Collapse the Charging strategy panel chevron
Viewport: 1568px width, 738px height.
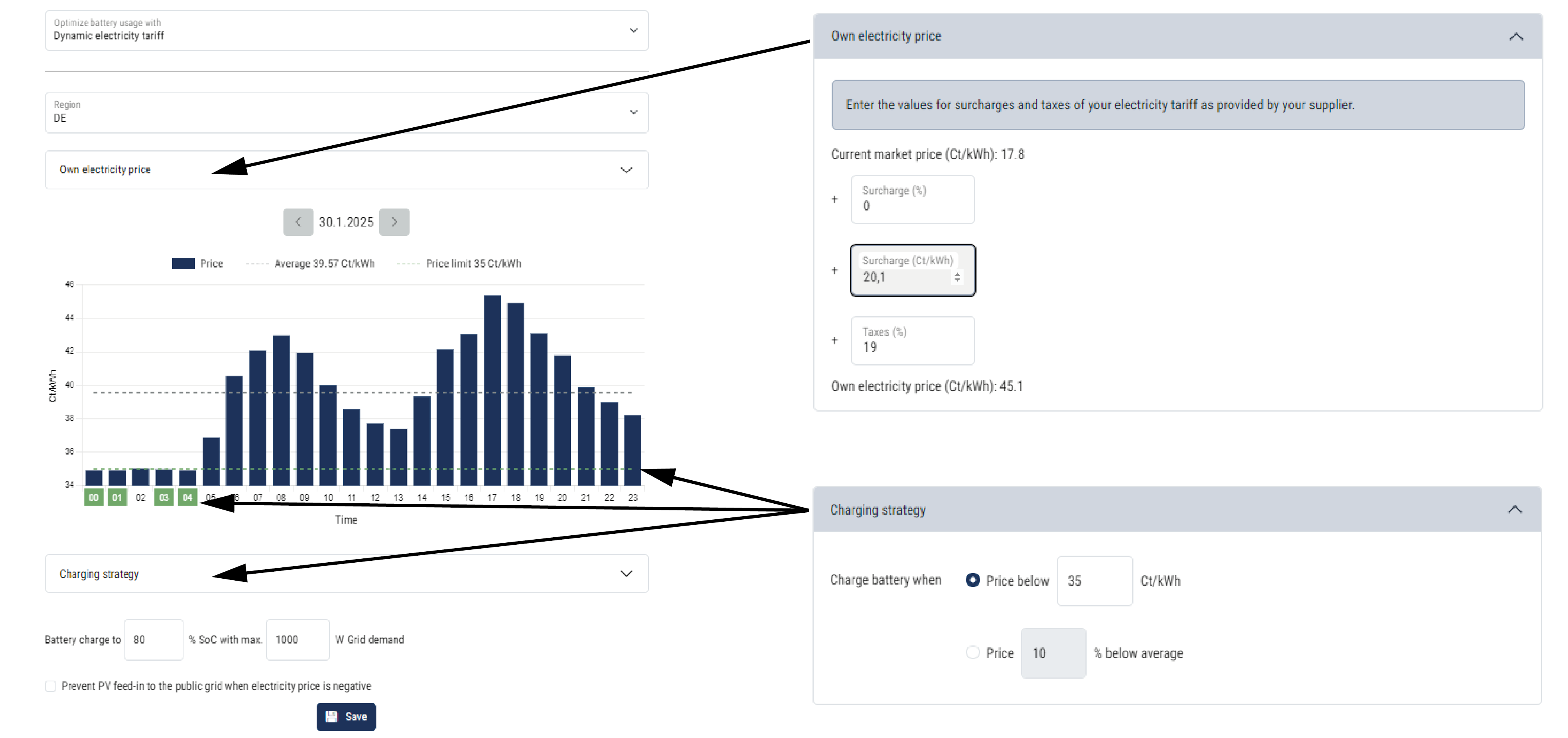tap(1515, 510)
